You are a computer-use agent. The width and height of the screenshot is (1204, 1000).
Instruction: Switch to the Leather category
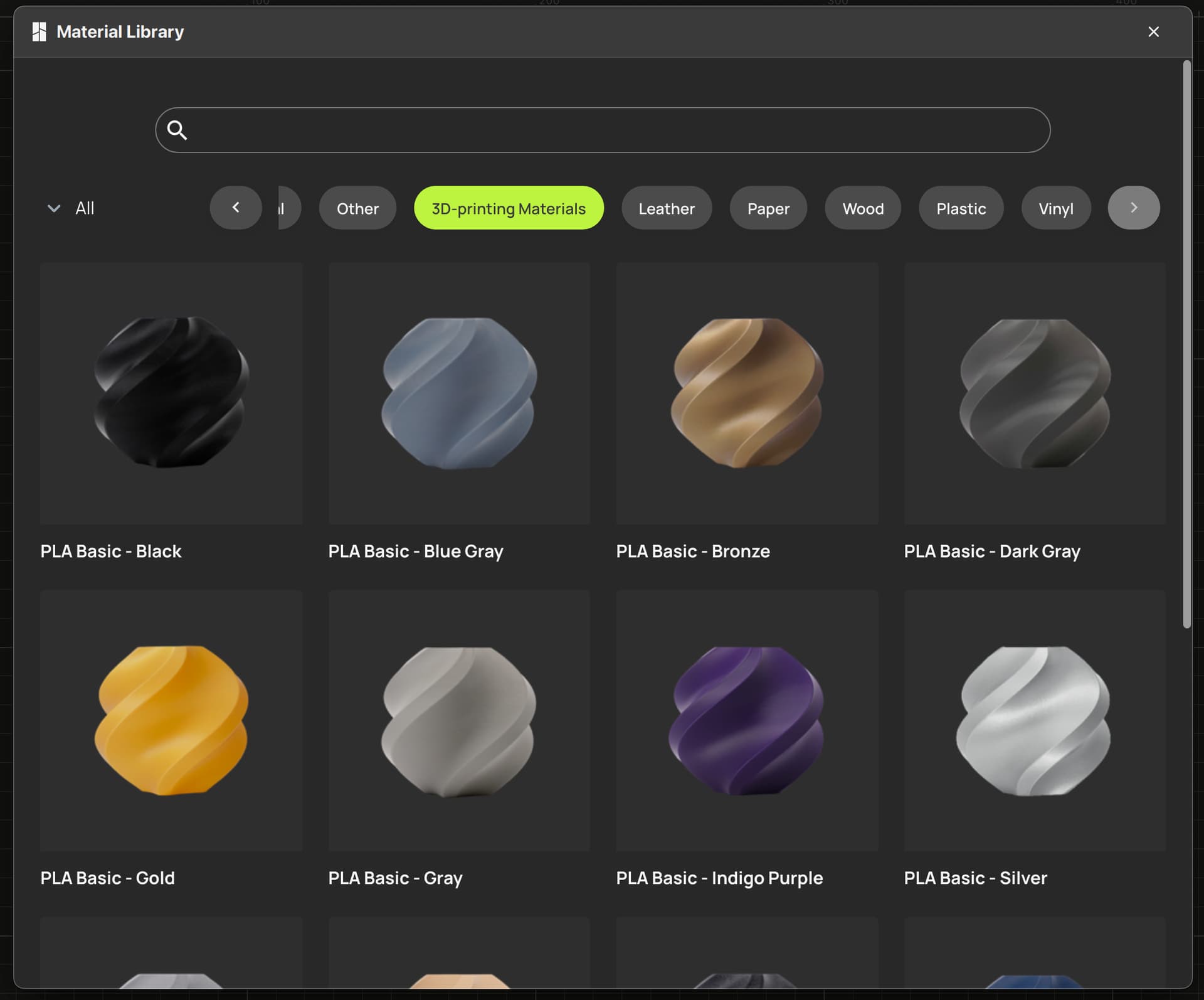[x=667, y=208]
